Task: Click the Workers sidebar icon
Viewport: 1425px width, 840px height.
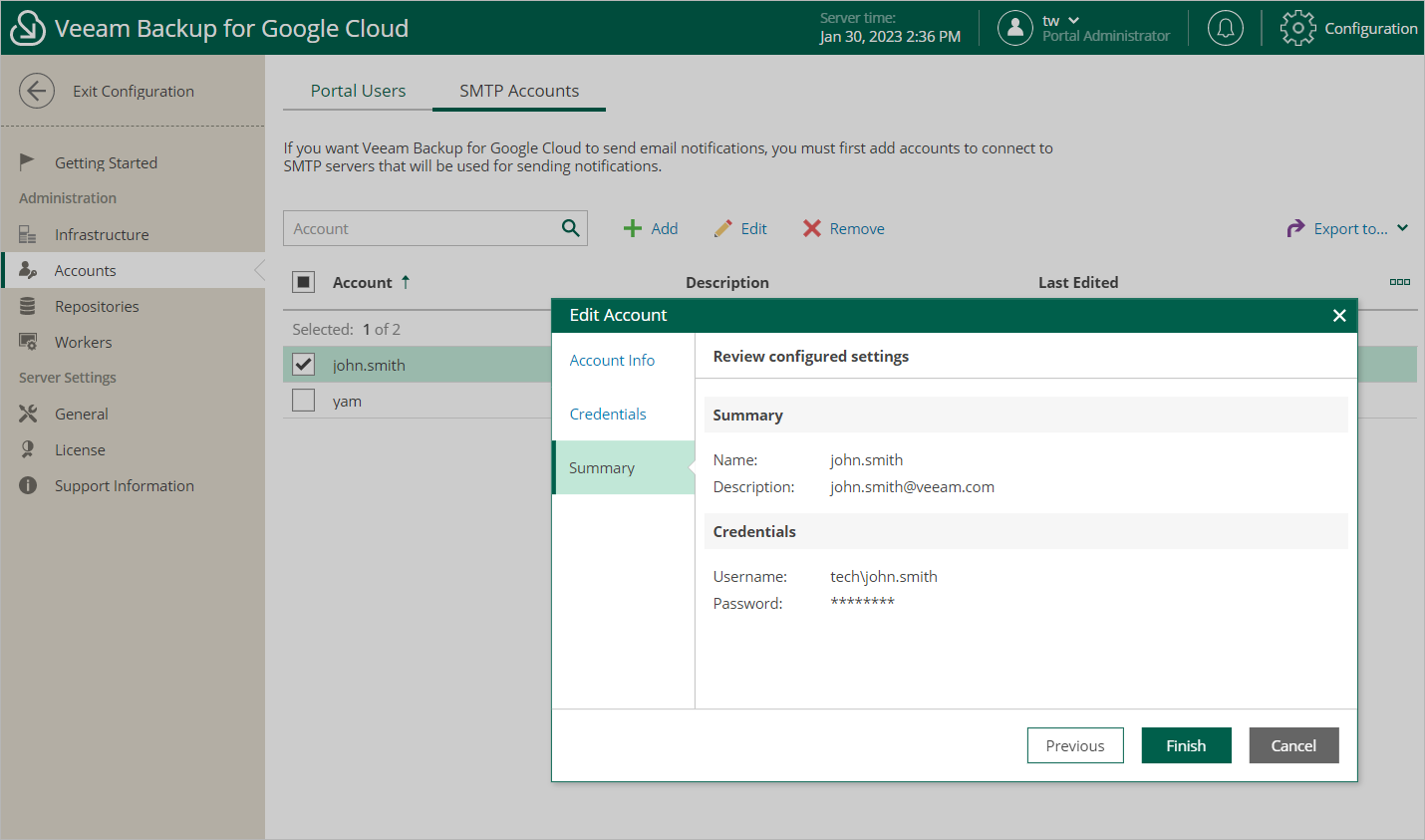Action: 28,342
